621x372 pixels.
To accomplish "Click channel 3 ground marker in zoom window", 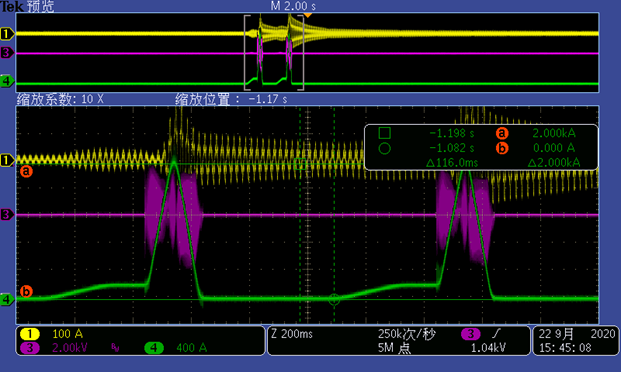I will coord(7,215).
